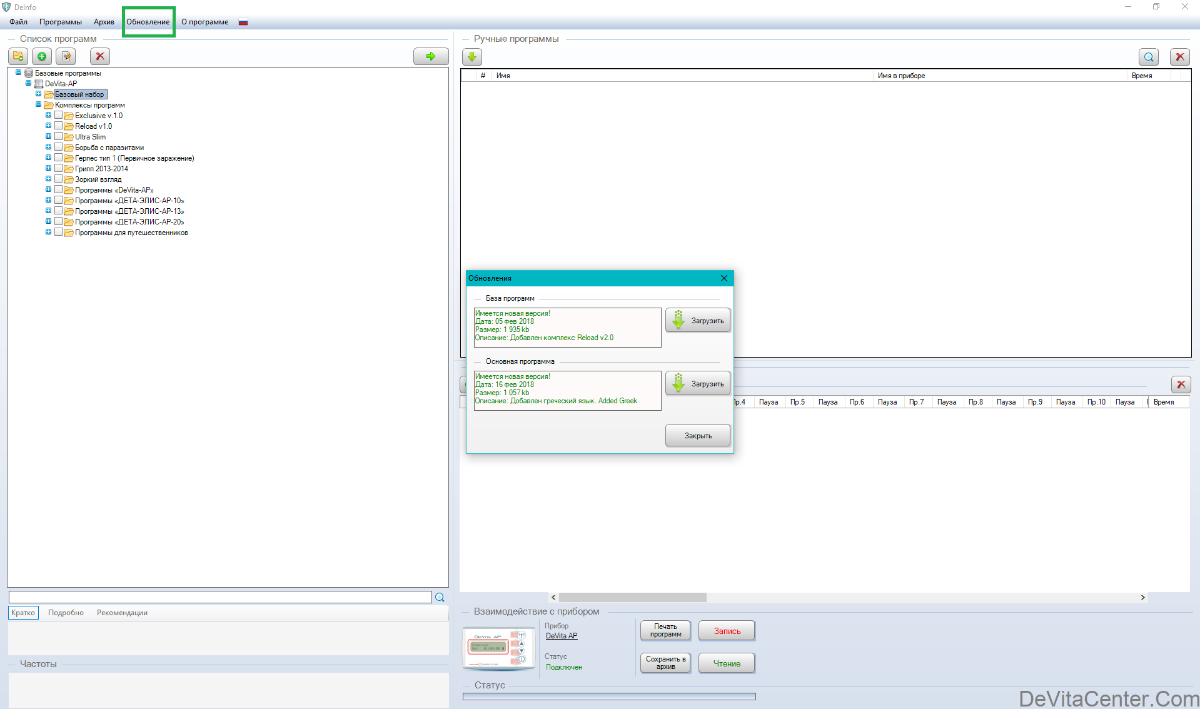This screenshot has width=1200, height=709.
Task: Click the add folder icon in program list
Action: (x=18, y=57)
